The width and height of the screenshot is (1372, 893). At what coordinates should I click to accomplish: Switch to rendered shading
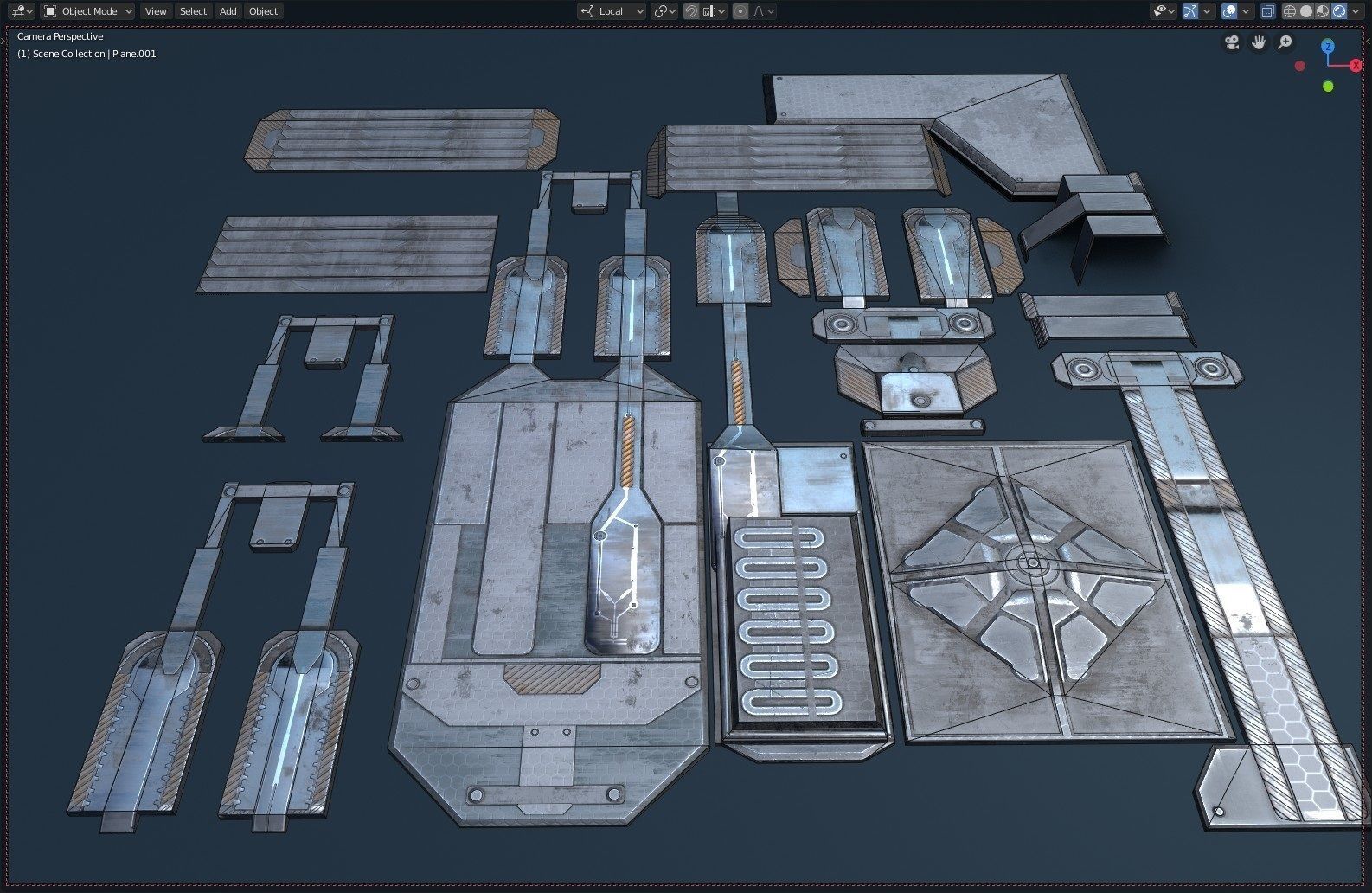(x=1339, y=11)
